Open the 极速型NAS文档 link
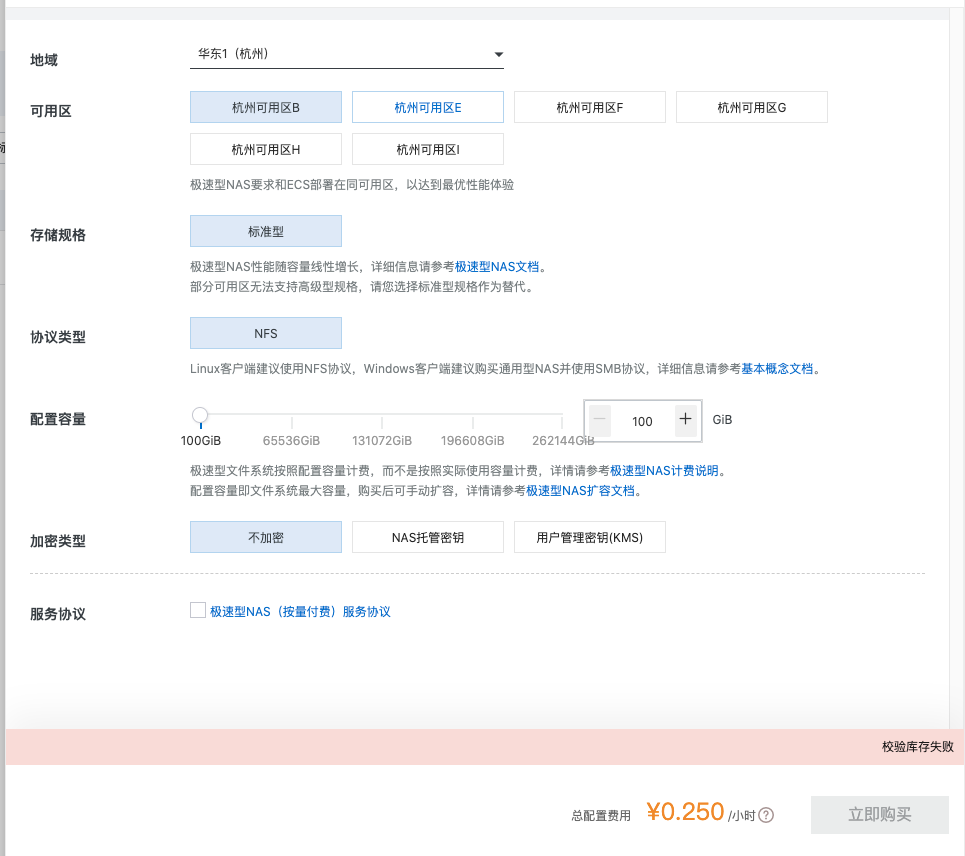The height and width of the screenshot is (856, 965). click(x=497, y=266)
